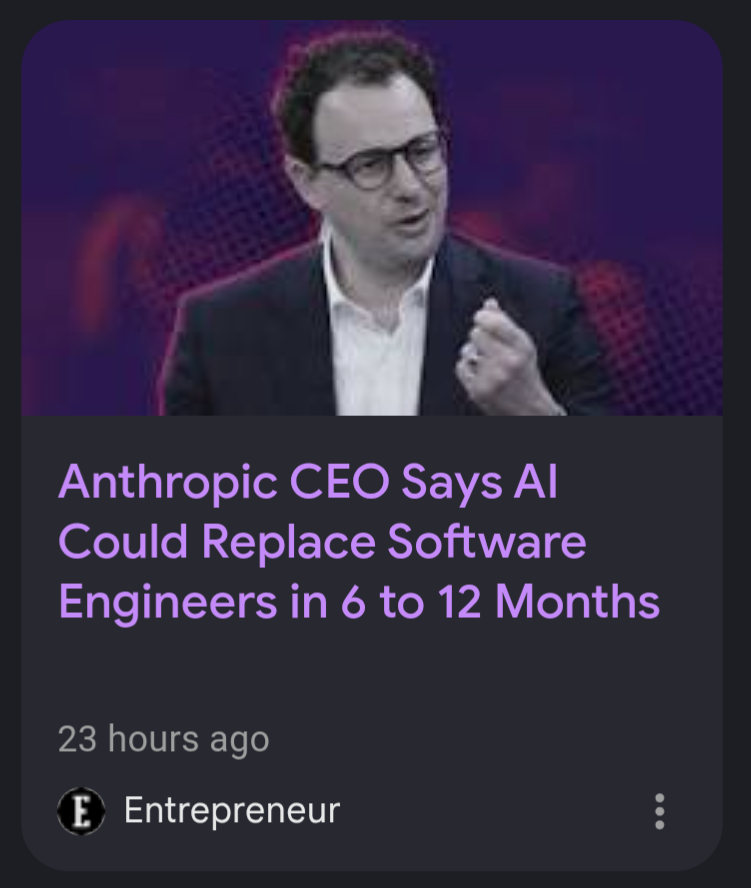Viewport: 751px width, 888px height.
Task: Open the three-dot more options menu
Action: pos(659,812)
